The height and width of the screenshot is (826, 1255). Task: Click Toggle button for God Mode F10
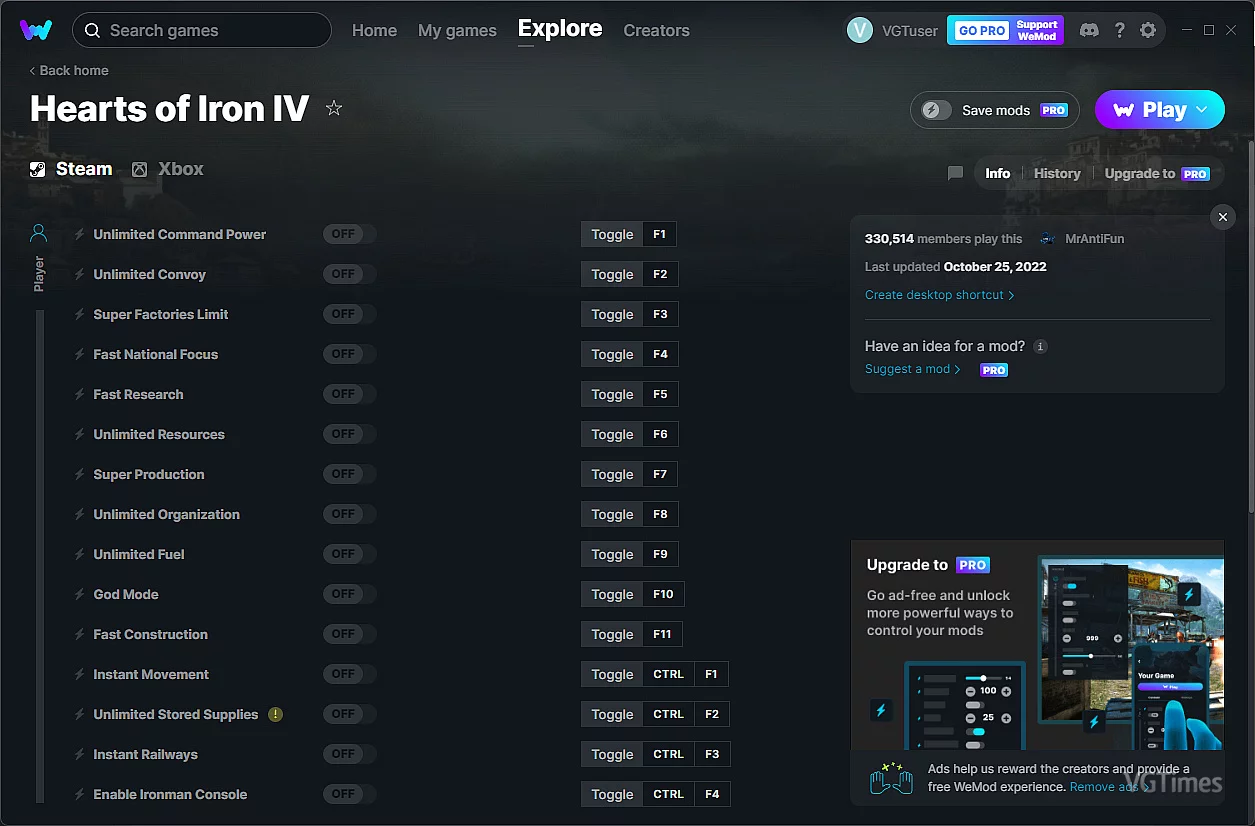(x=612, y=594)
